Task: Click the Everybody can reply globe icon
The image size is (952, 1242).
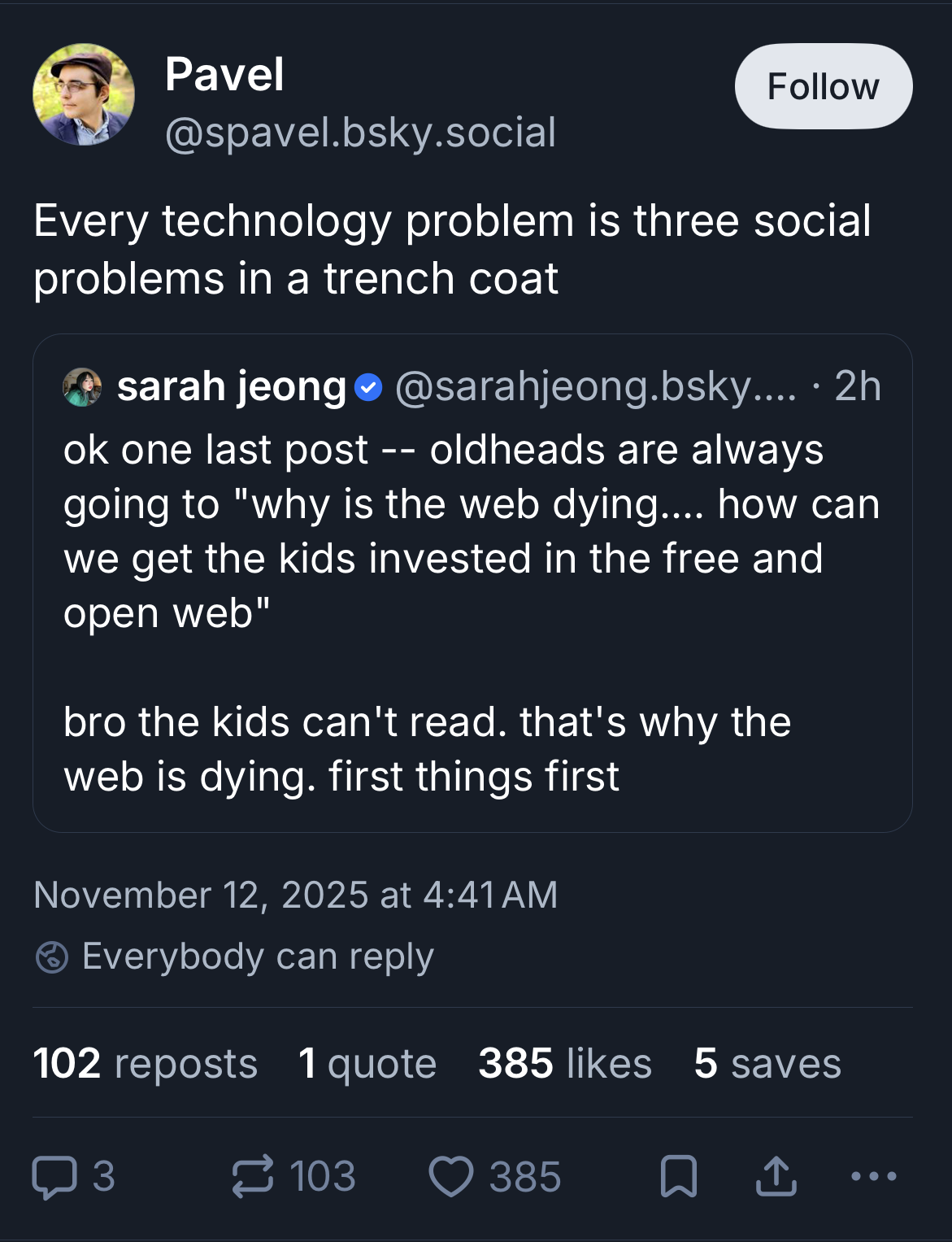Action: tap(52, 957)
